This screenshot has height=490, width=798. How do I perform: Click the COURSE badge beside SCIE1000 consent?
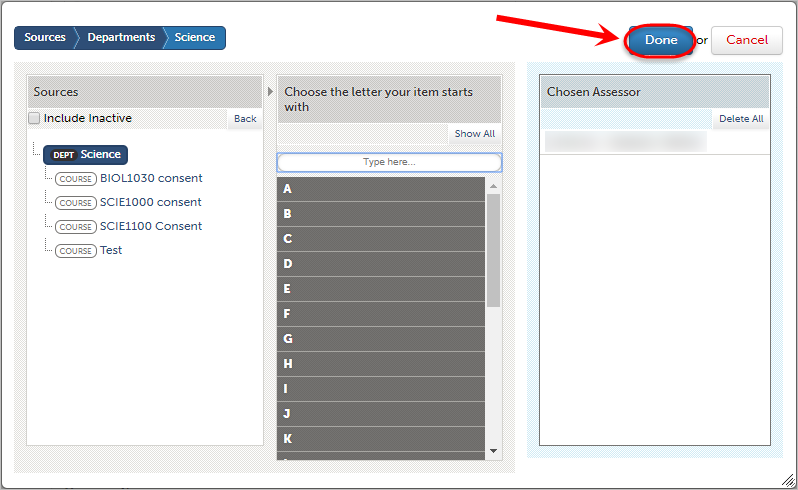[76, 203]
